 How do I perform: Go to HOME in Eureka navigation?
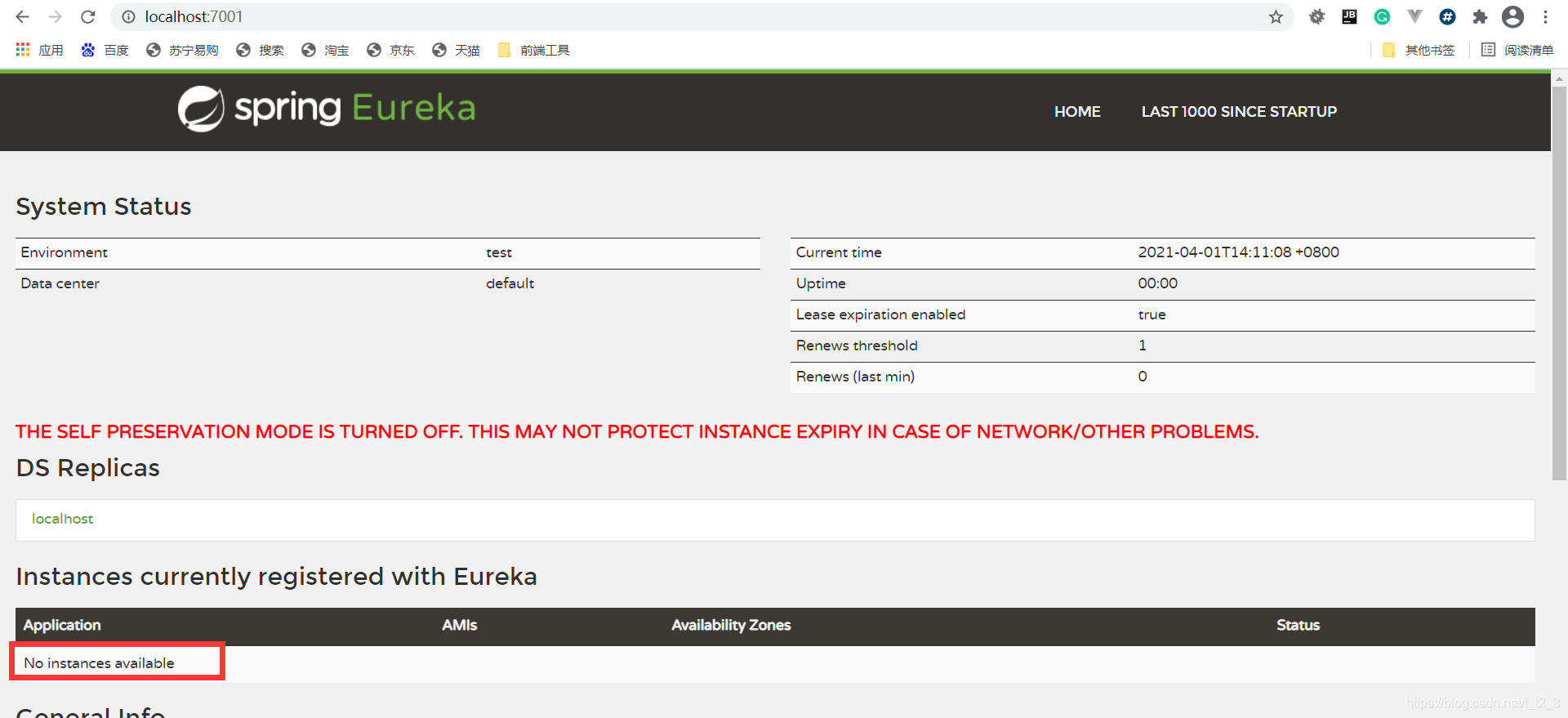pyautogui.click(x=1077, y=111)
